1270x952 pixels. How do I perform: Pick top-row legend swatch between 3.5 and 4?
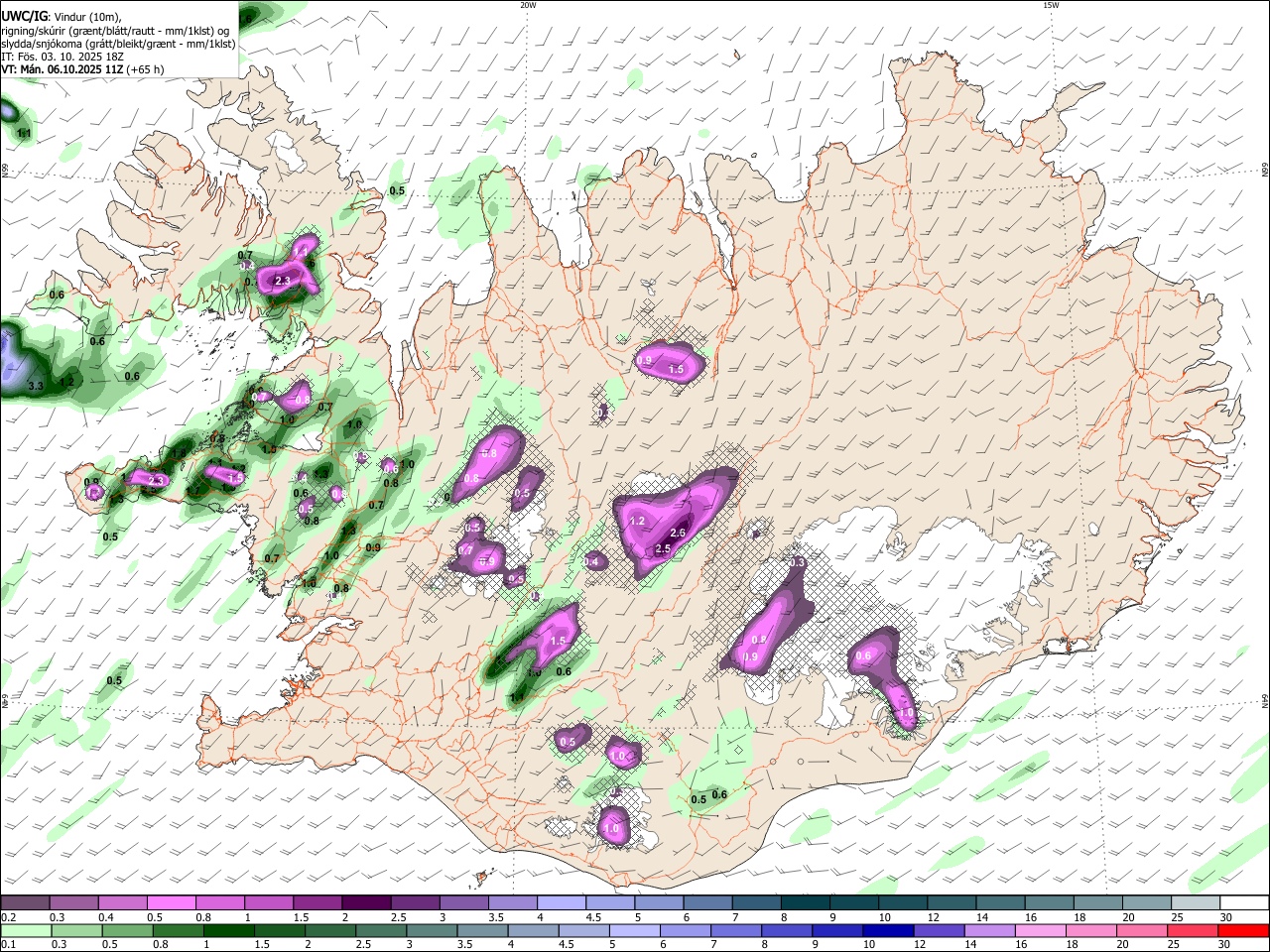point(512,903)
